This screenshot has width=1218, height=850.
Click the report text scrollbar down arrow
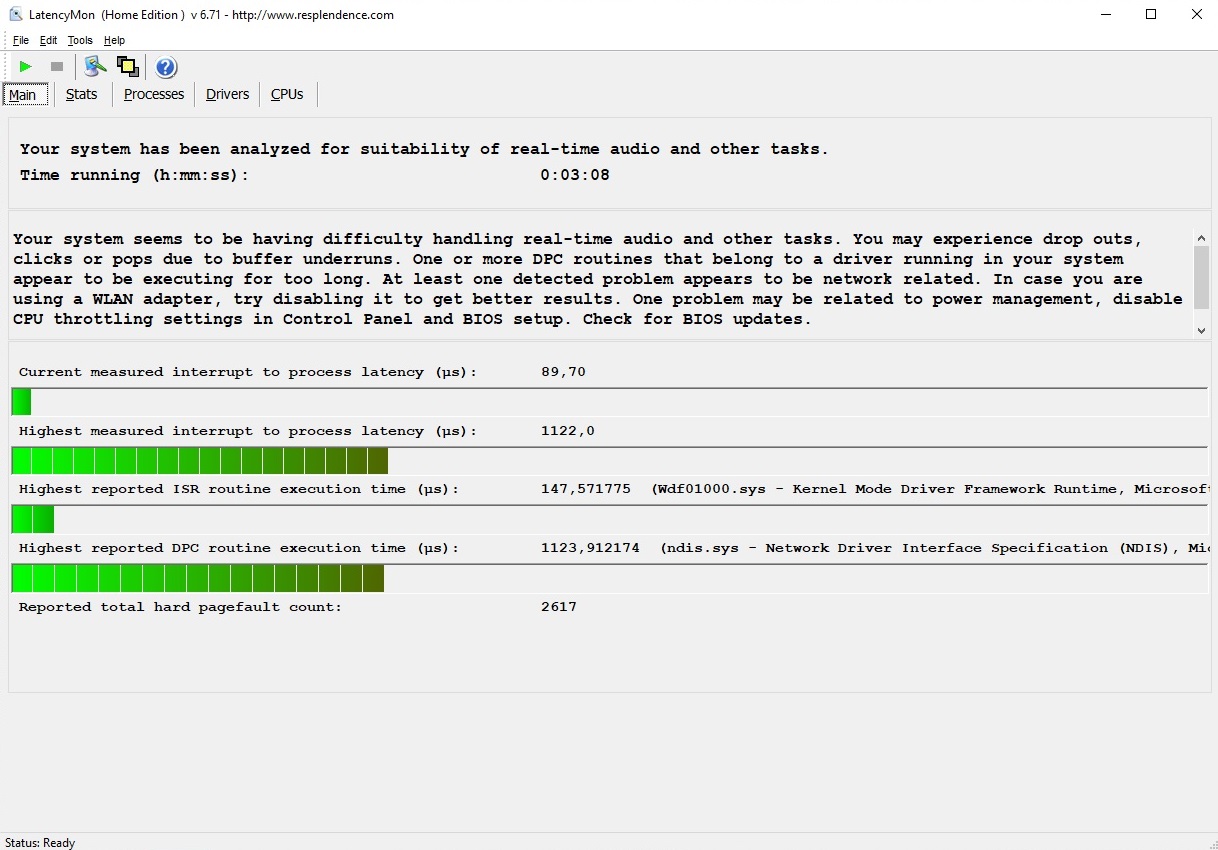1201,330
